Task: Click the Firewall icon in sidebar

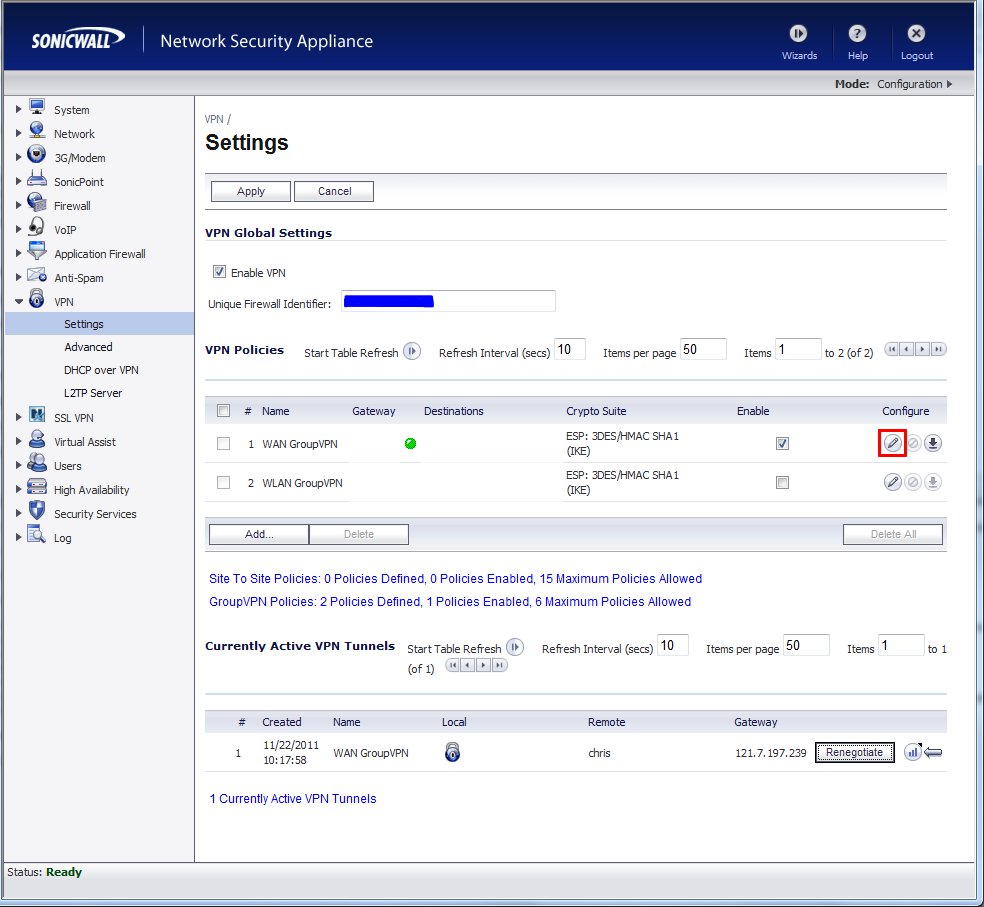Action: 37,203
